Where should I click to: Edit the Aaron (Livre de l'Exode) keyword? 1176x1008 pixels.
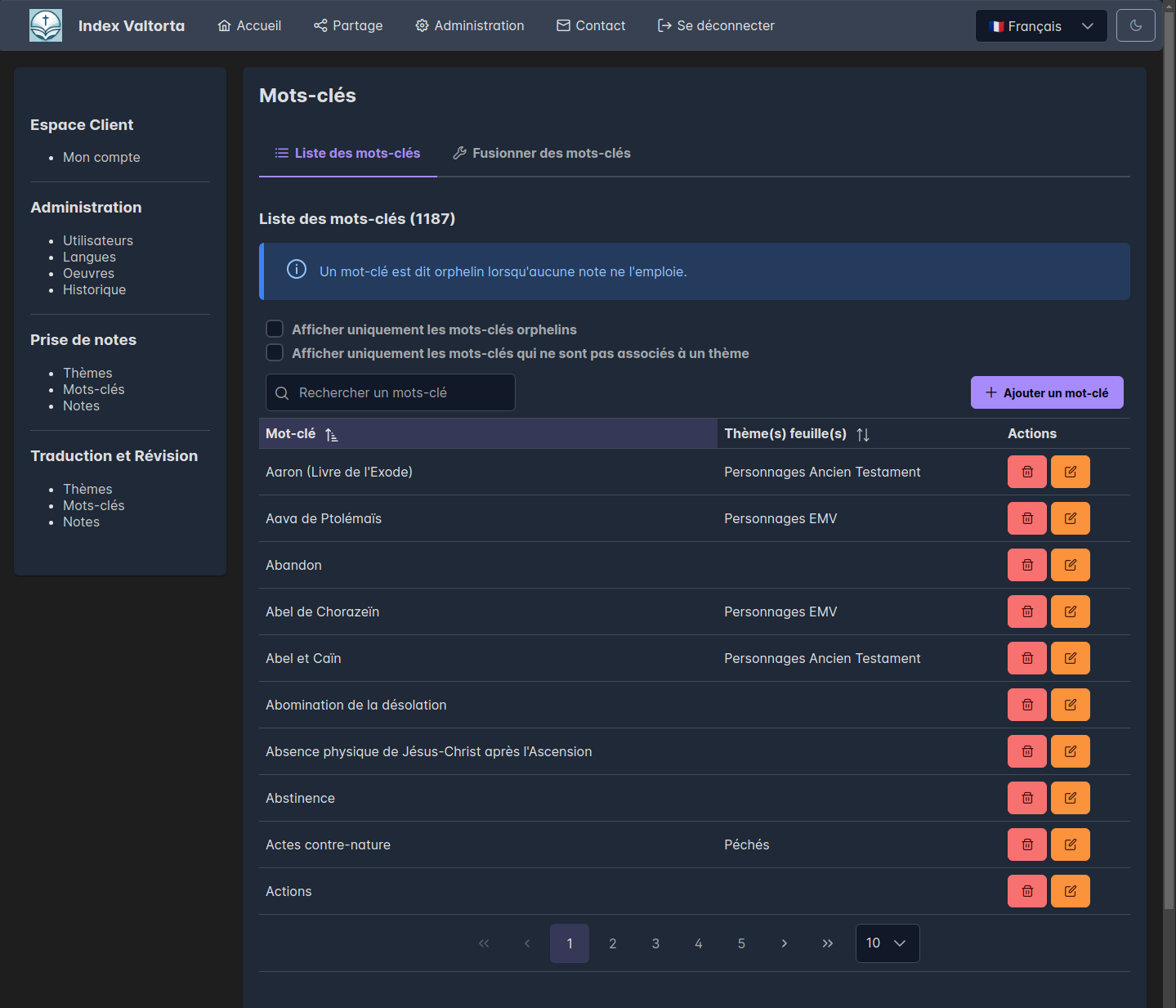(x=1070, y=472)
